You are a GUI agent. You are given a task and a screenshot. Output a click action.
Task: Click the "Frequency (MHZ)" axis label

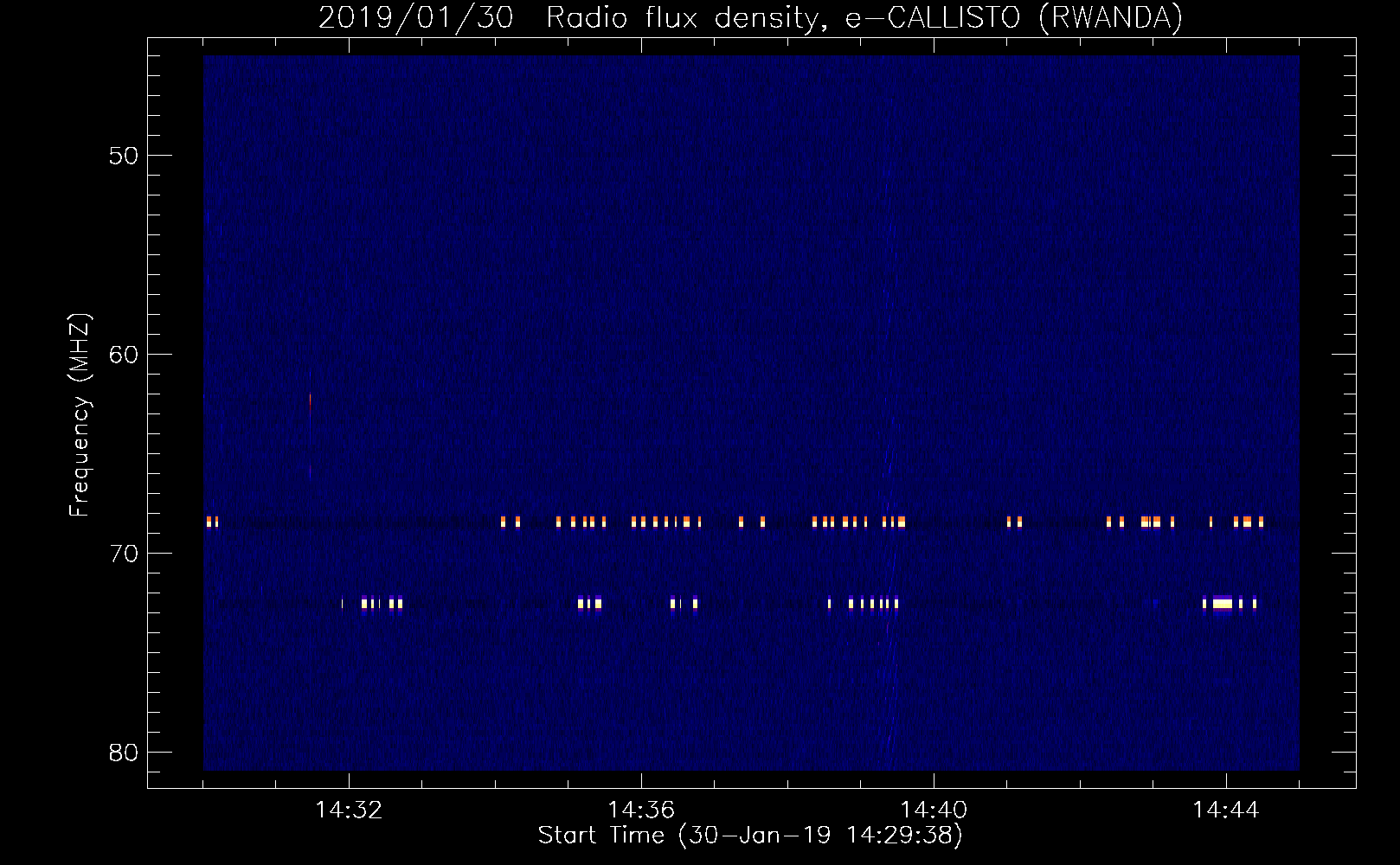80,415
